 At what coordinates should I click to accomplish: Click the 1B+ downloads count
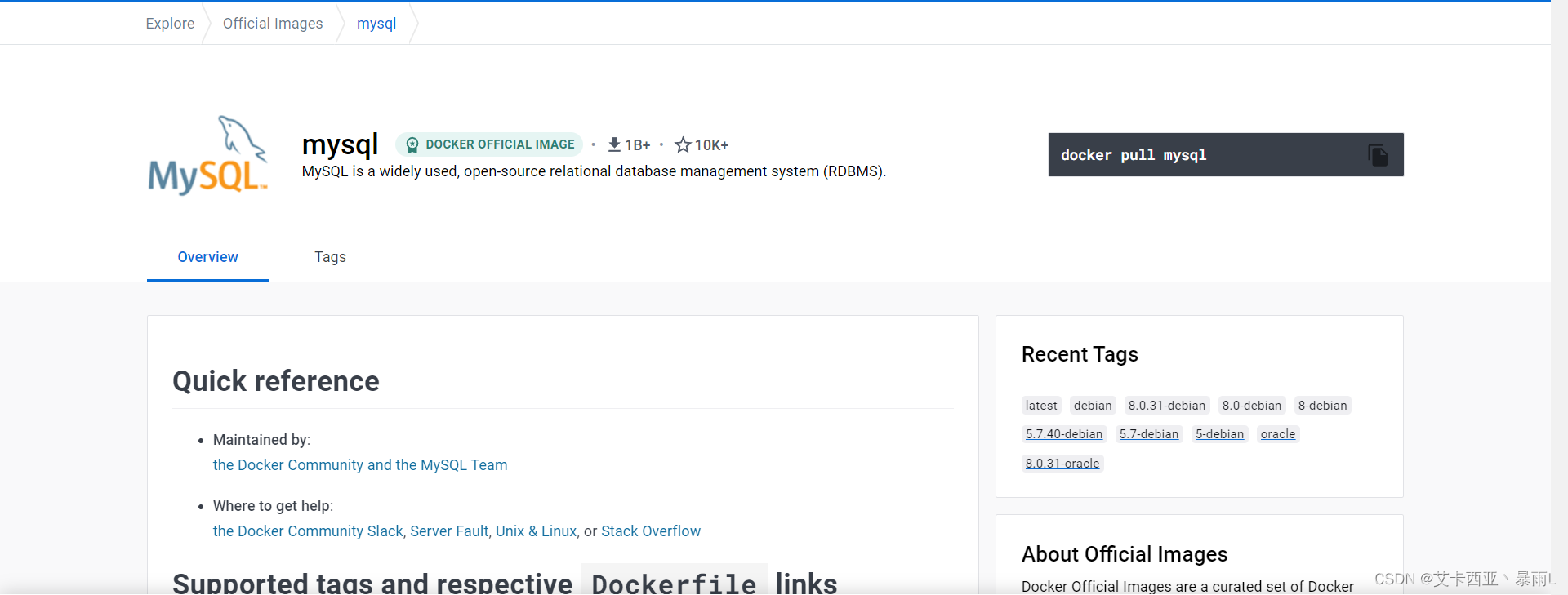638,145
